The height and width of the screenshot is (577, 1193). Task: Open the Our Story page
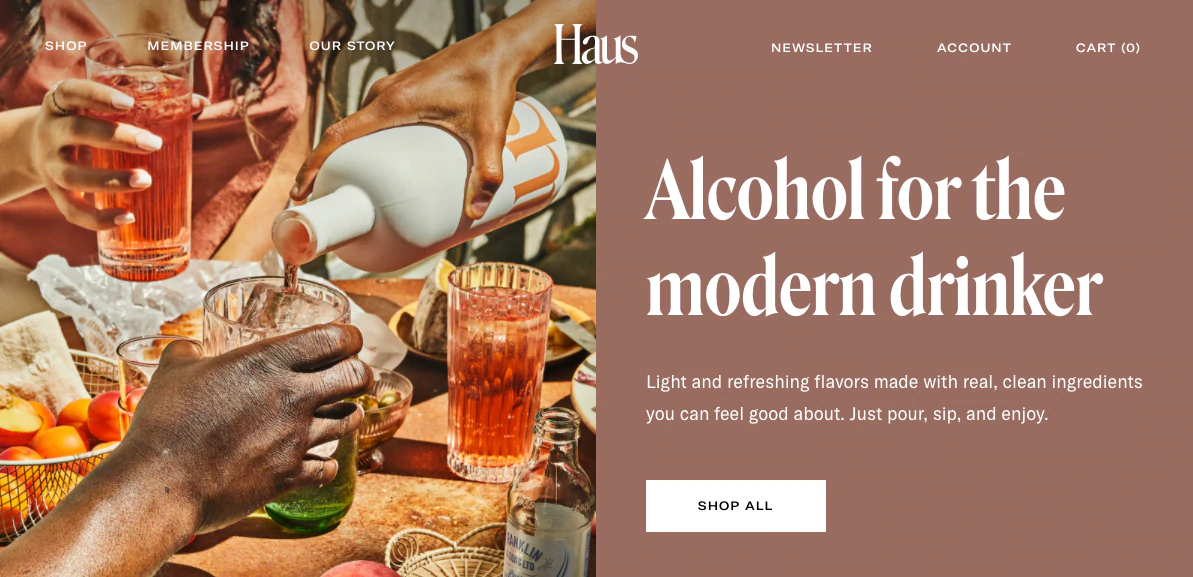pyautogui.click(x=352, y=46)
